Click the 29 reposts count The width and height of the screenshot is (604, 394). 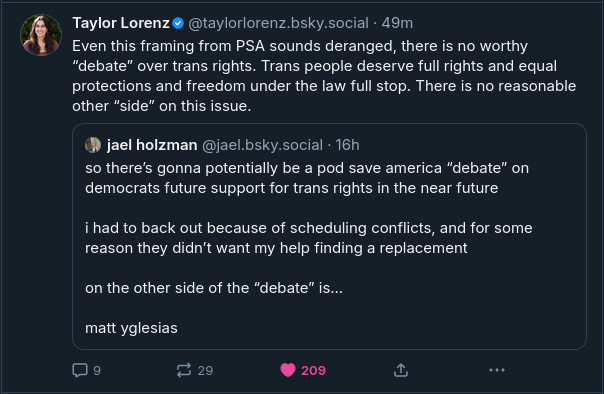[x=205, y=371]
